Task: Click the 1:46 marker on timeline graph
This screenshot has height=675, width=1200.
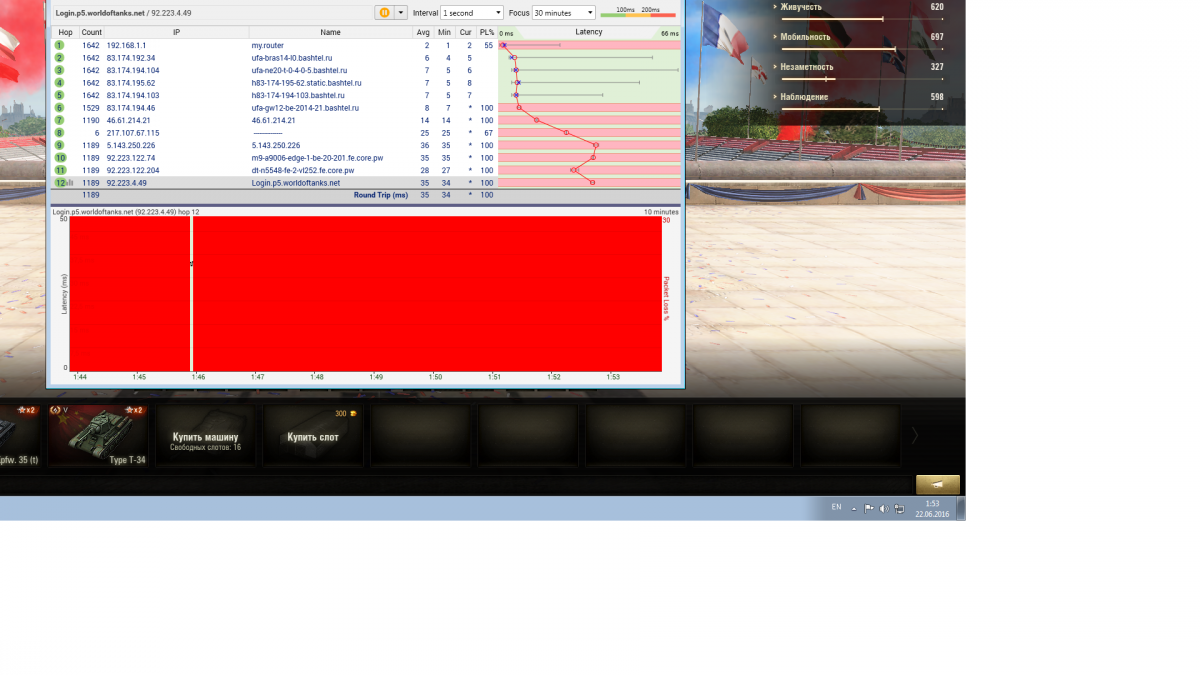Action: 198,377
